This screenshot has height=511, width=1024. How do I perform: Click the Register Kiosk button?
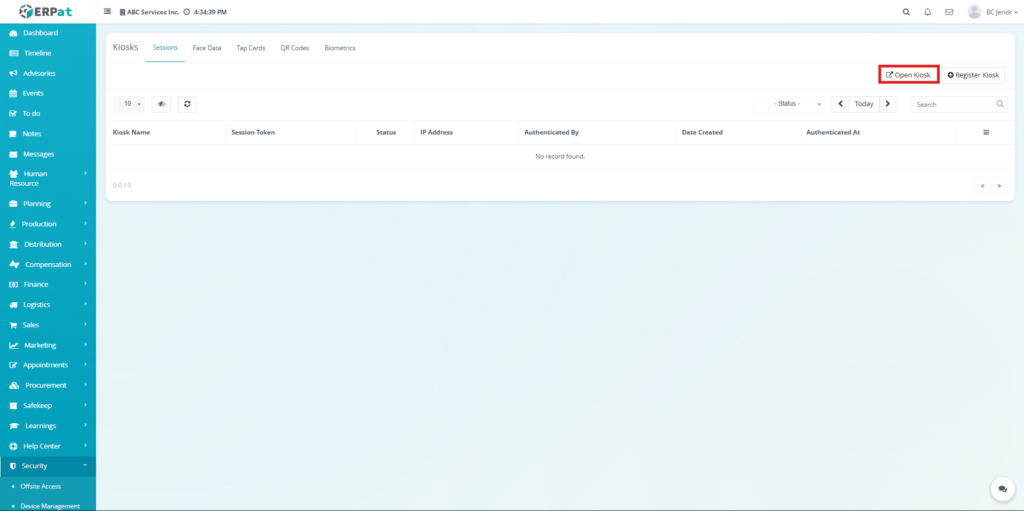pyautogui.click(x=973, y=75)
